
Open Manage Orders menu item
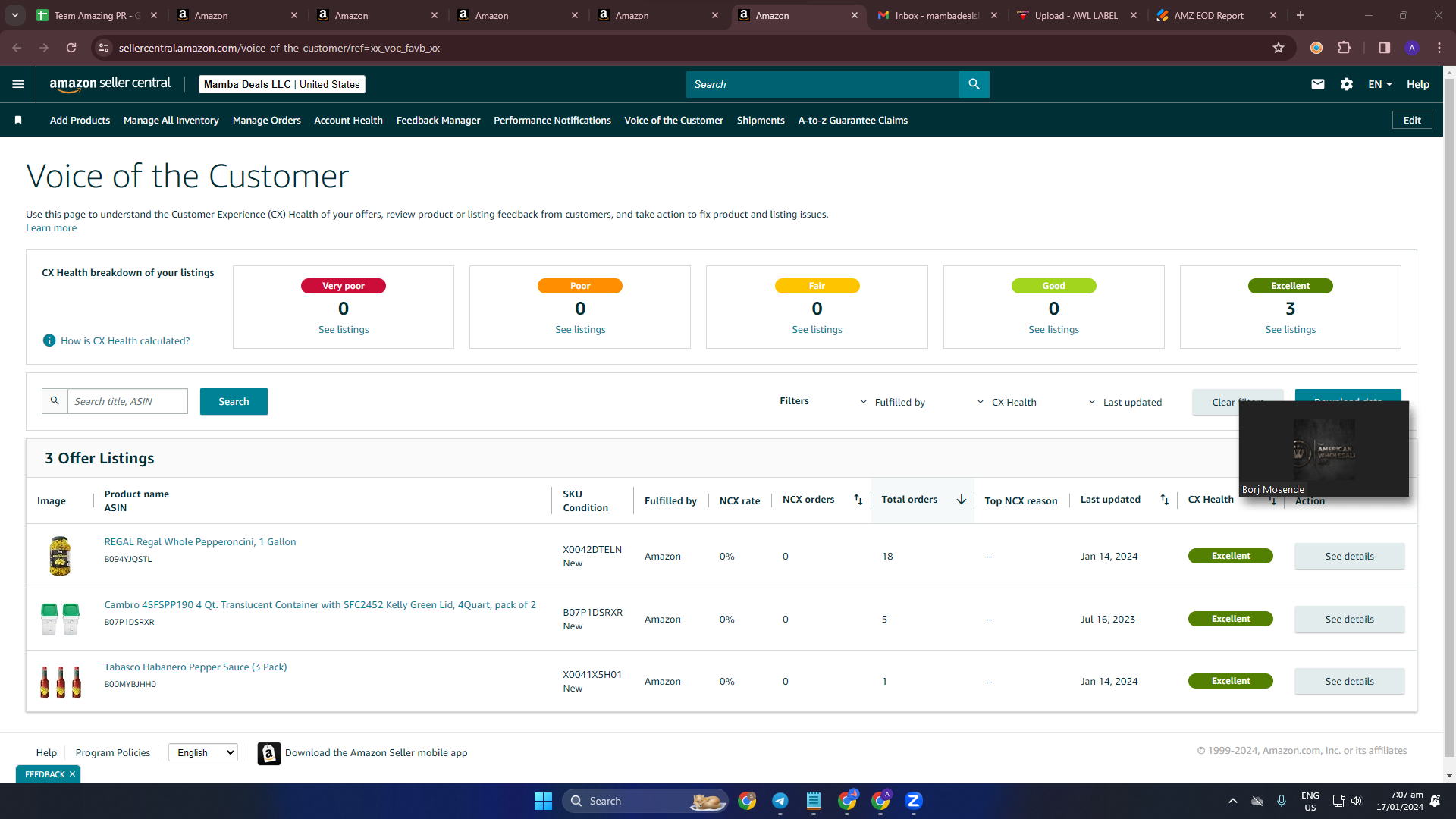click(267, 120)
